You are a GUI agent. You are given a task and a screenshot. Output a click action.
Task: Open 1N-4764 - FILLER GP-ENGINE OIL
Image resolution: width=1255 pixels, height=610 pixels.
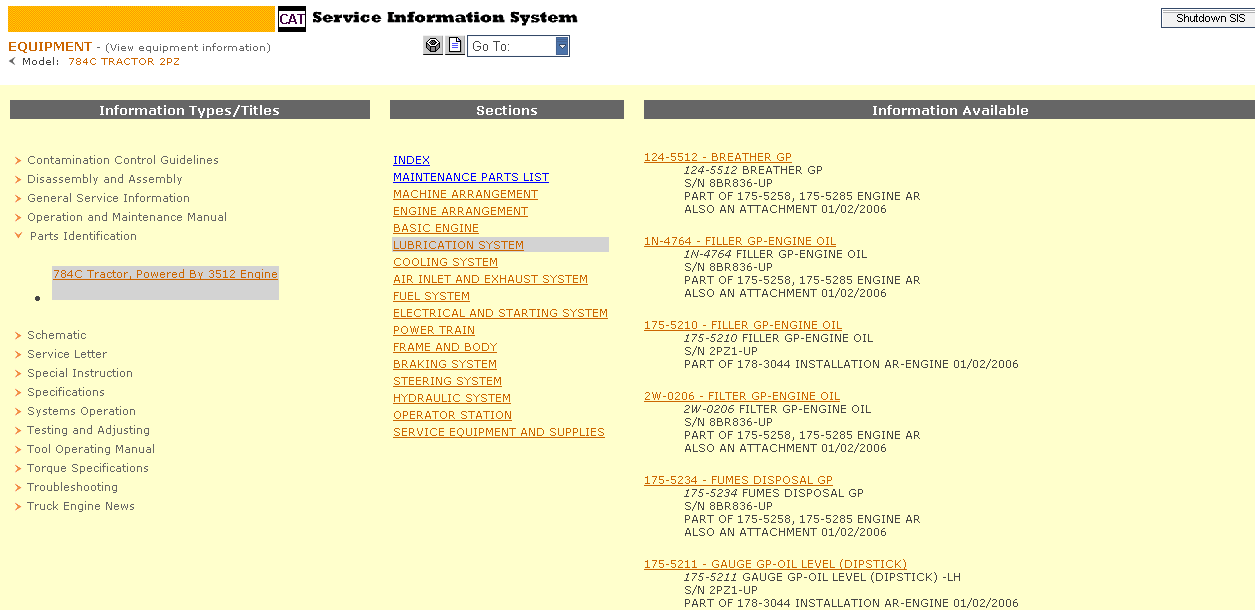[740, 241]
